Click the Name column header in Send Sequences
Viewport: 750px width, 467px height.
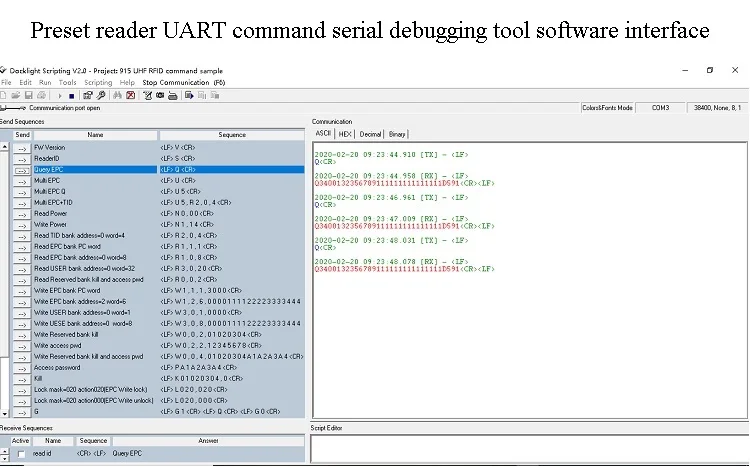pos(95,135)
